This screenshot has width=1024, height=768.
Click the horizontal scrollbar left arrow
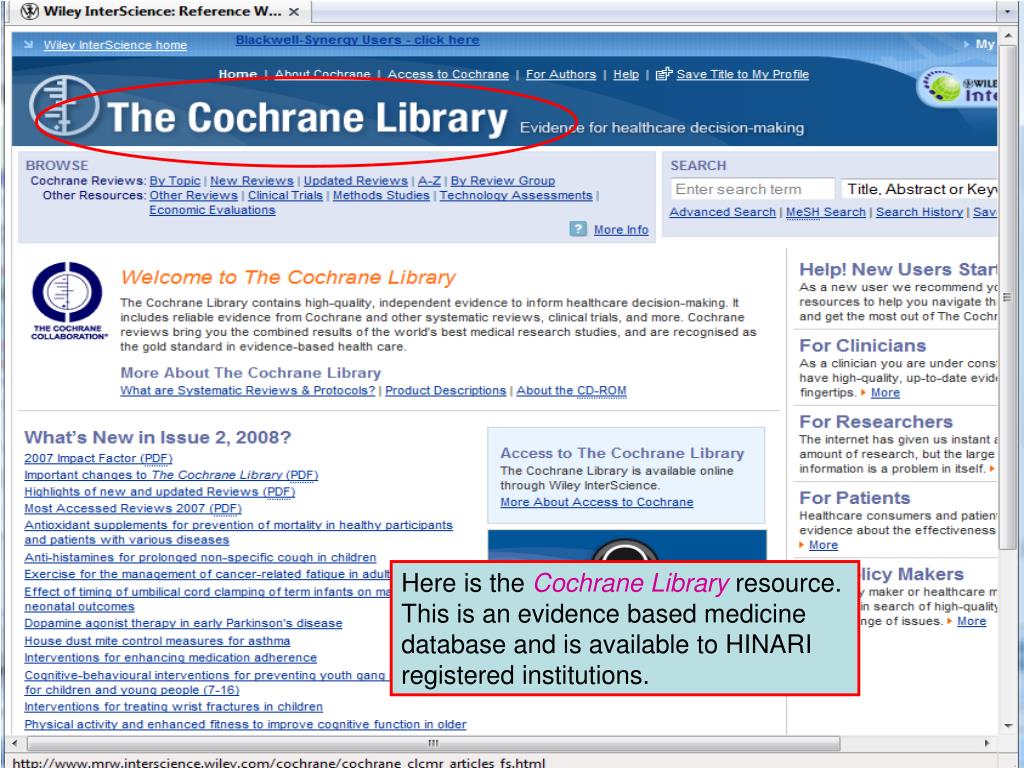(14, 743)
